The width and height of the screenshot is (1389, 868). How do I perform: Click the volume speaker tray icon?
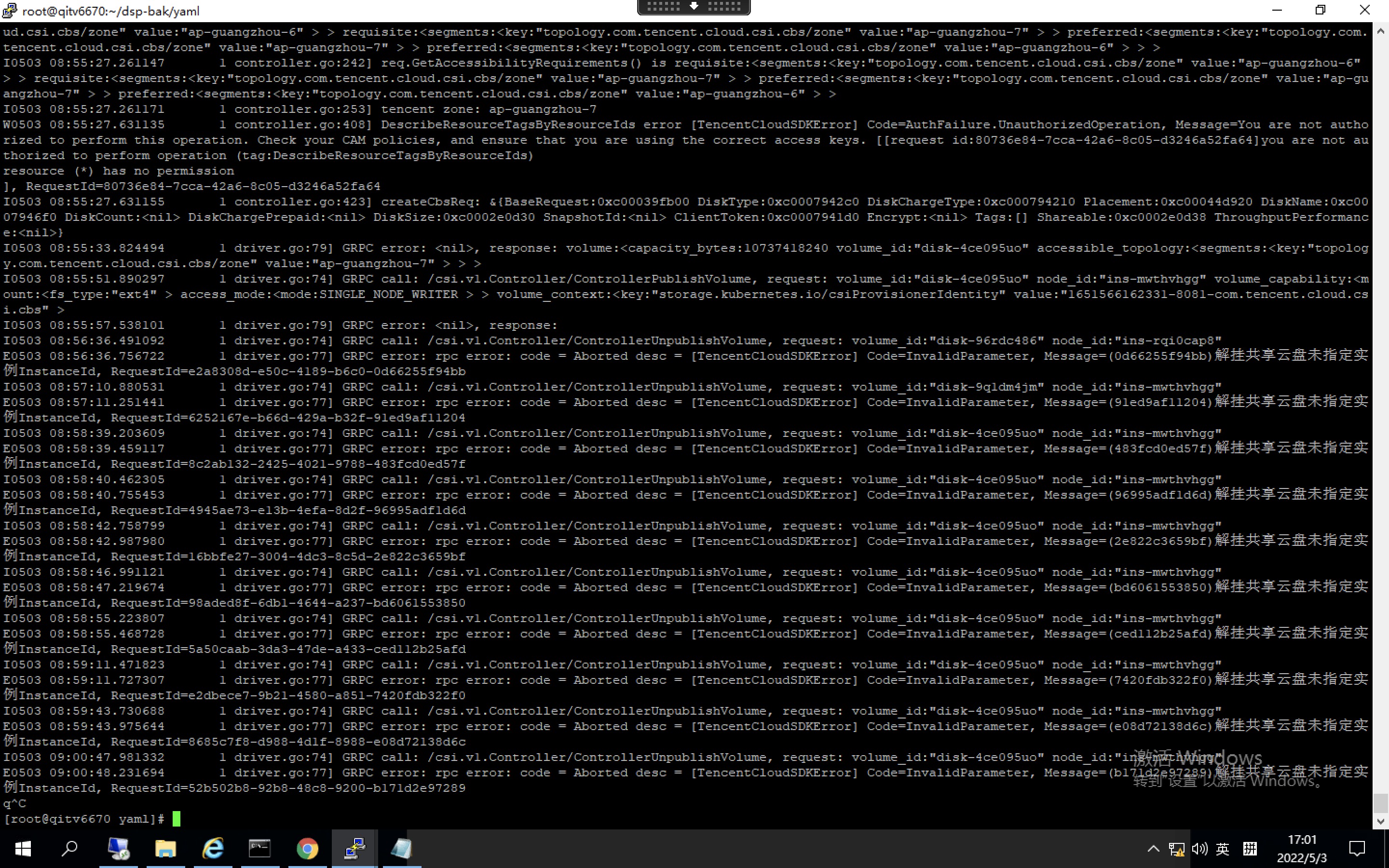(x=1199, y=849)
